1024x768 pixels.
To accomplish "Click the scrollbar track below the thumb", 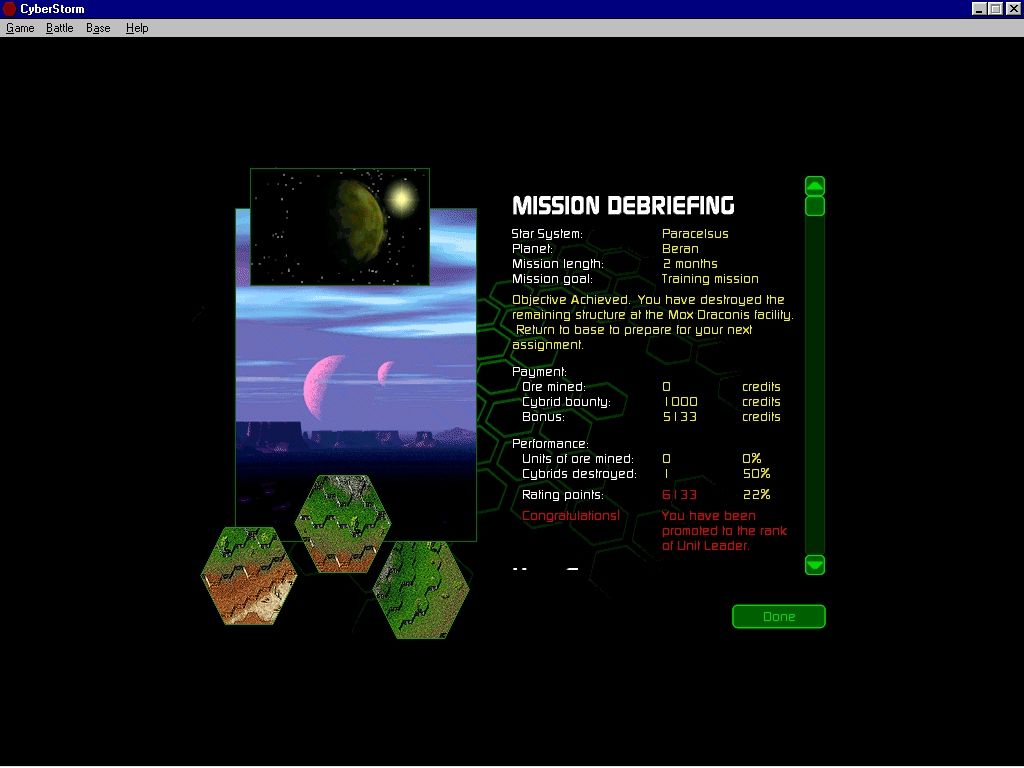I will pyautogui.click(x=814, y=380).
